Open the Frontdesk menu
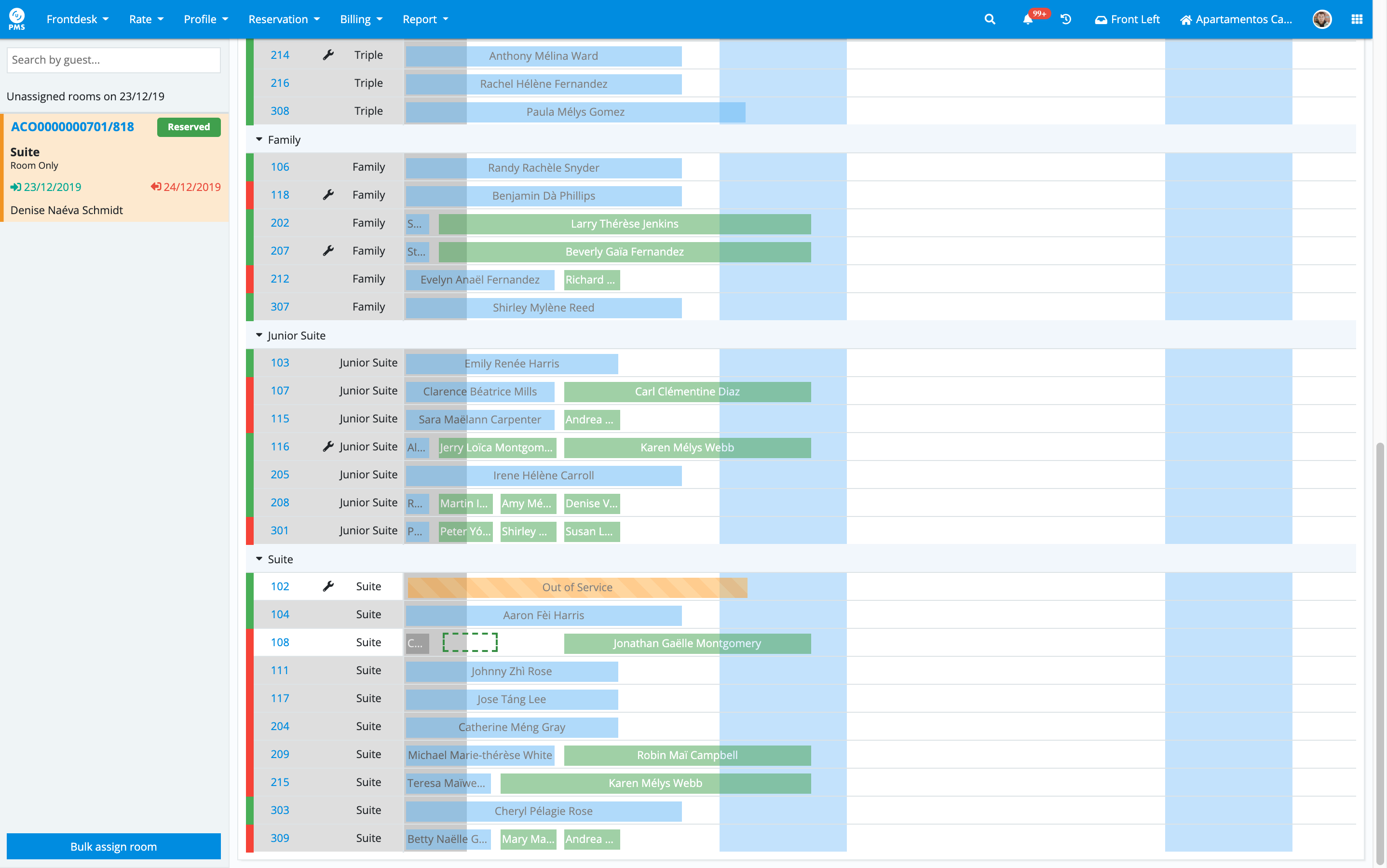This screenshot has height=868, width=1387. pyautogui.click(x=77, y=19)
